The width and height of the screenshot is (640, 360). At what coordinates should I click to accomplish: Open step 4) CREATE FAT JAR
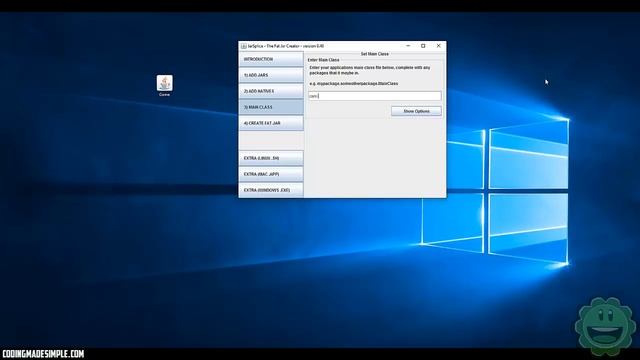pyautogui.click(x=271, y=123)
